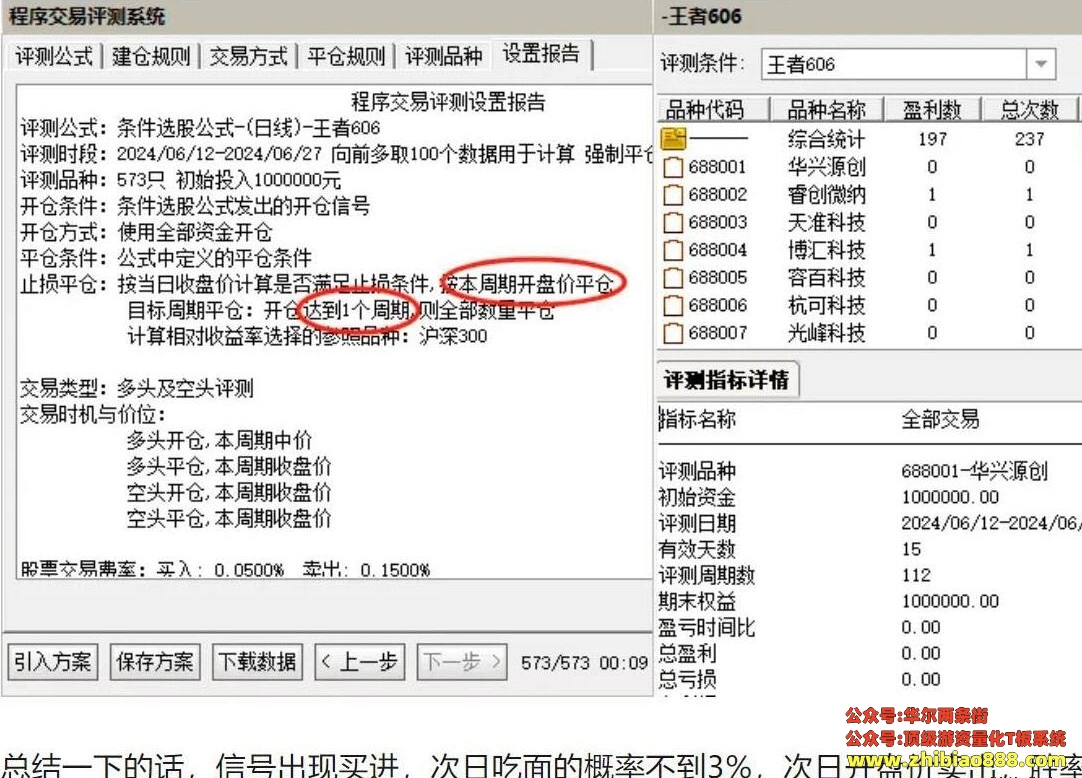Select stock name 博汇科技
1082x778 pixels.
click(826, 249)
